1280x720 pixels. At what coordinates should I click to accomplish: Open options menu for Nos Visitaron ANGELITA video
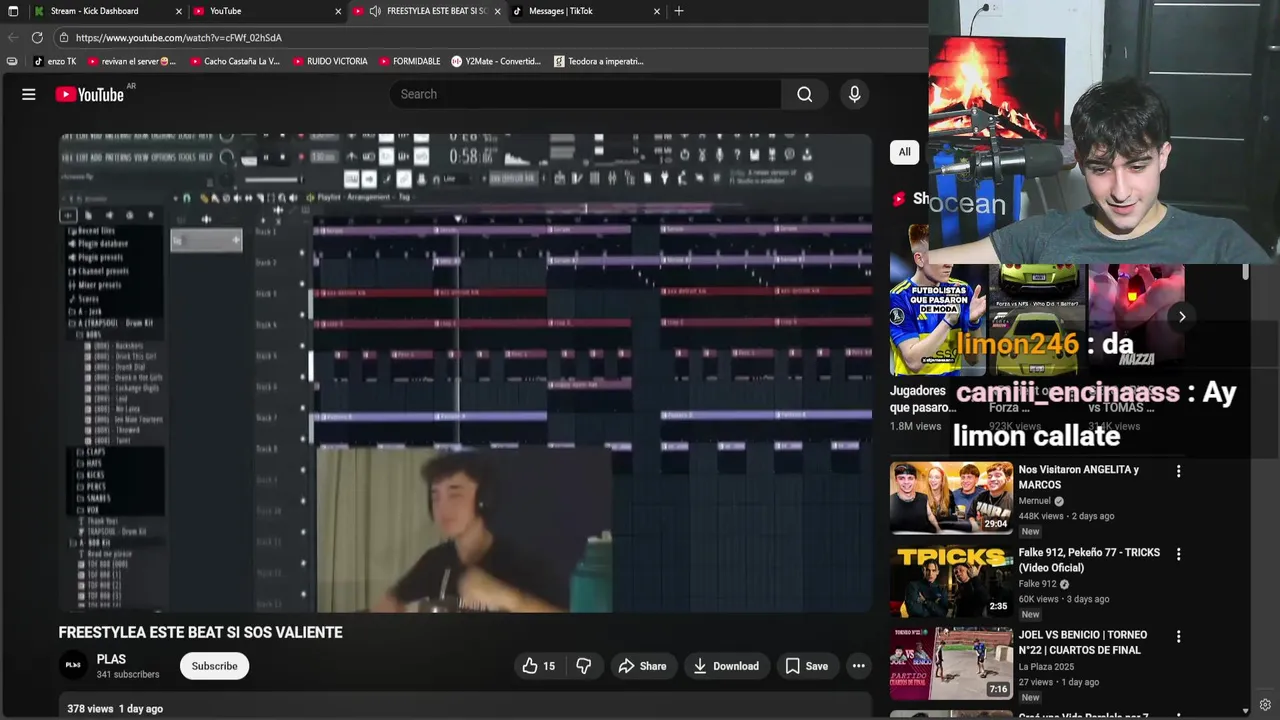(x=1178, y=471)
